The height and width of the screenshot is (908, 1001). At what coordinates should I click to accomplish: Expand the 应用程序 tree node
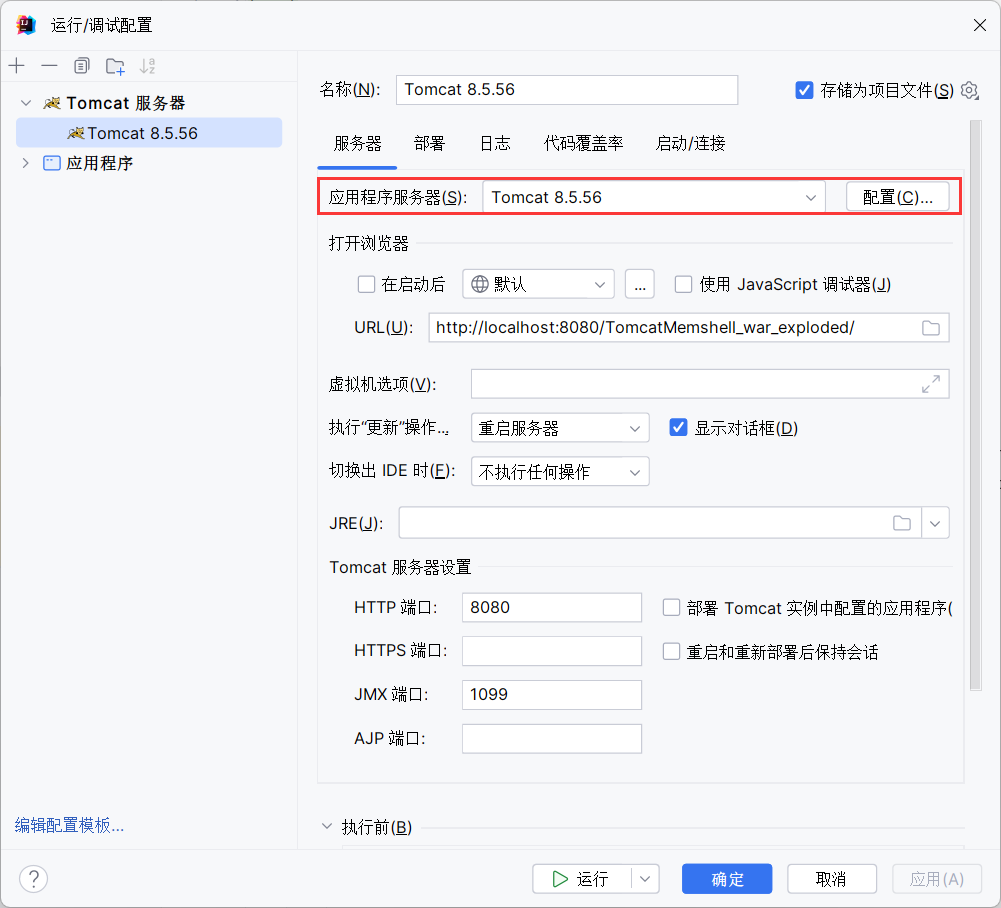point(26,163)
